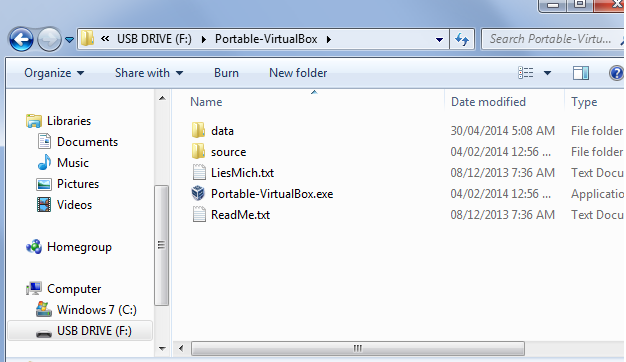Click the horizontal scrollbar thumb
The width and height of the screenshot is (626, 362).
[358, 348]
